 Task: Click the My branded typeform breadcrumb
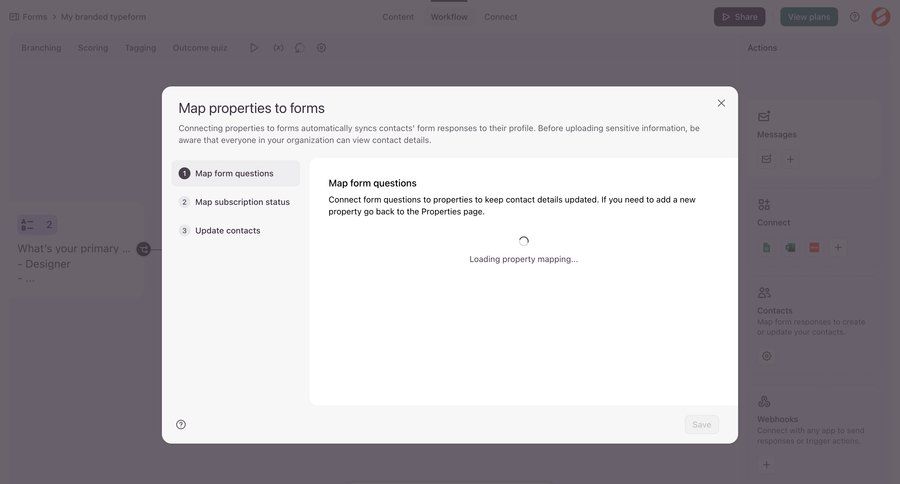tap(103, 17)
